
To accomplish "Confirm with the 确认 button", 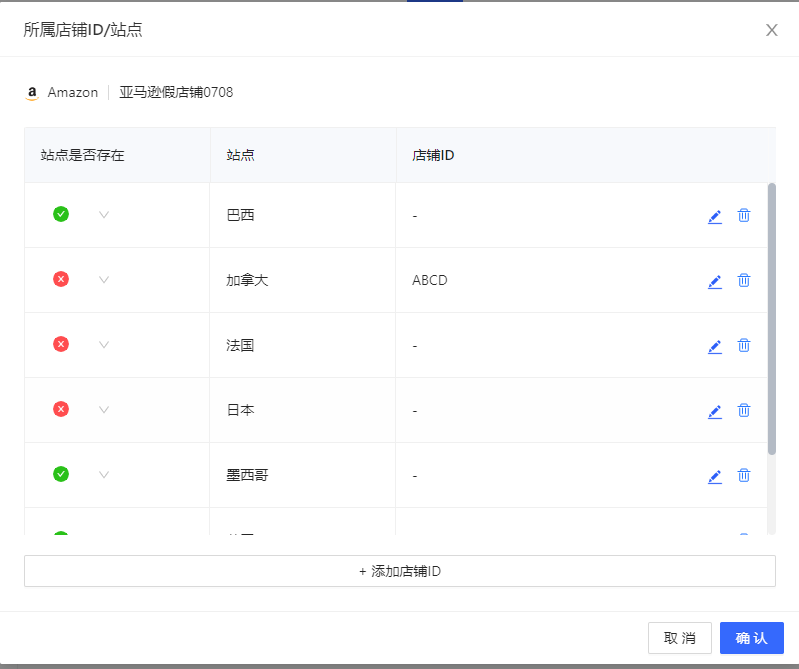I will coord(752,638).
